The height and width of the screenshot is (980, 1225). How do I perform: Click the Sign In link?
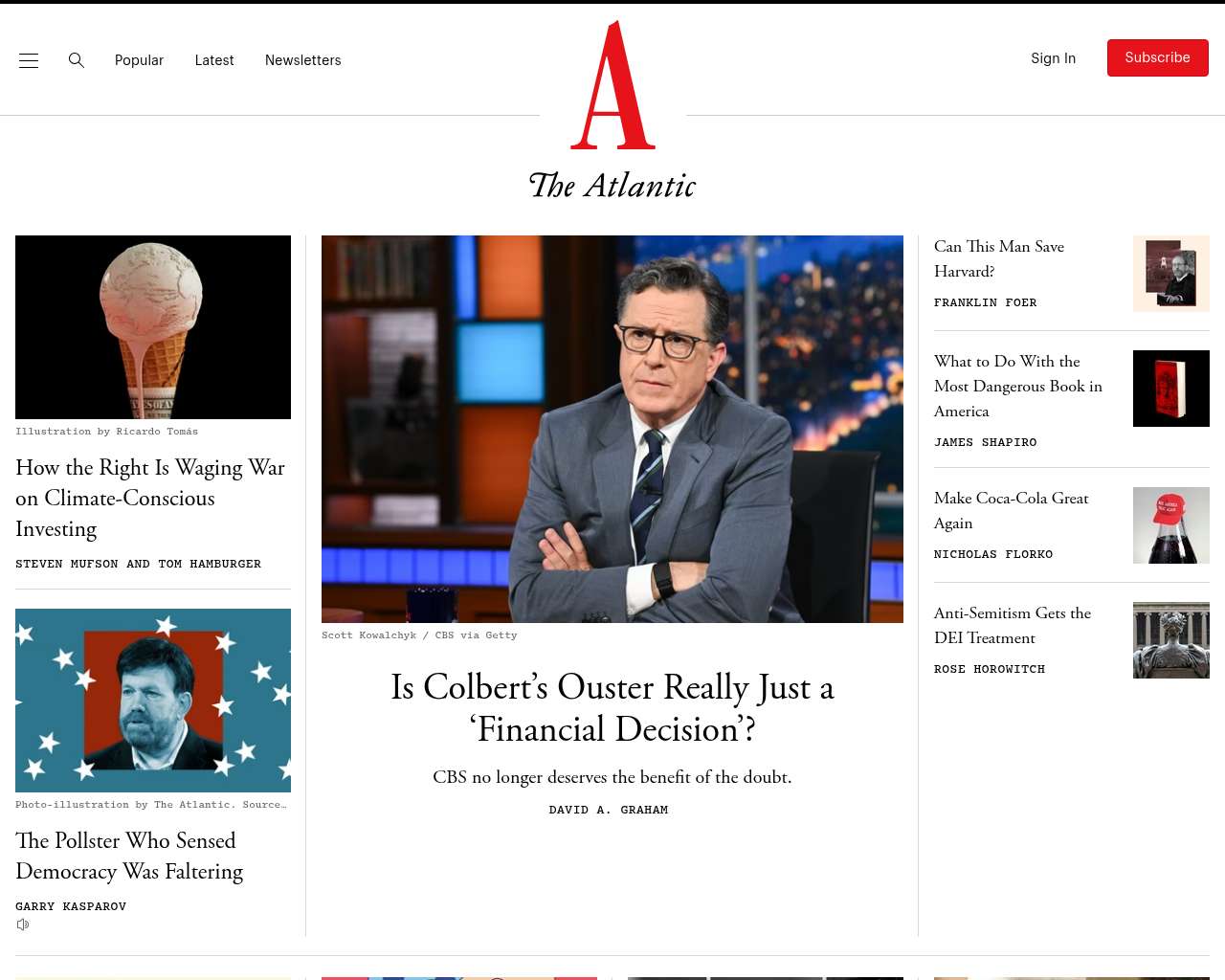(x=1053, y=58)
